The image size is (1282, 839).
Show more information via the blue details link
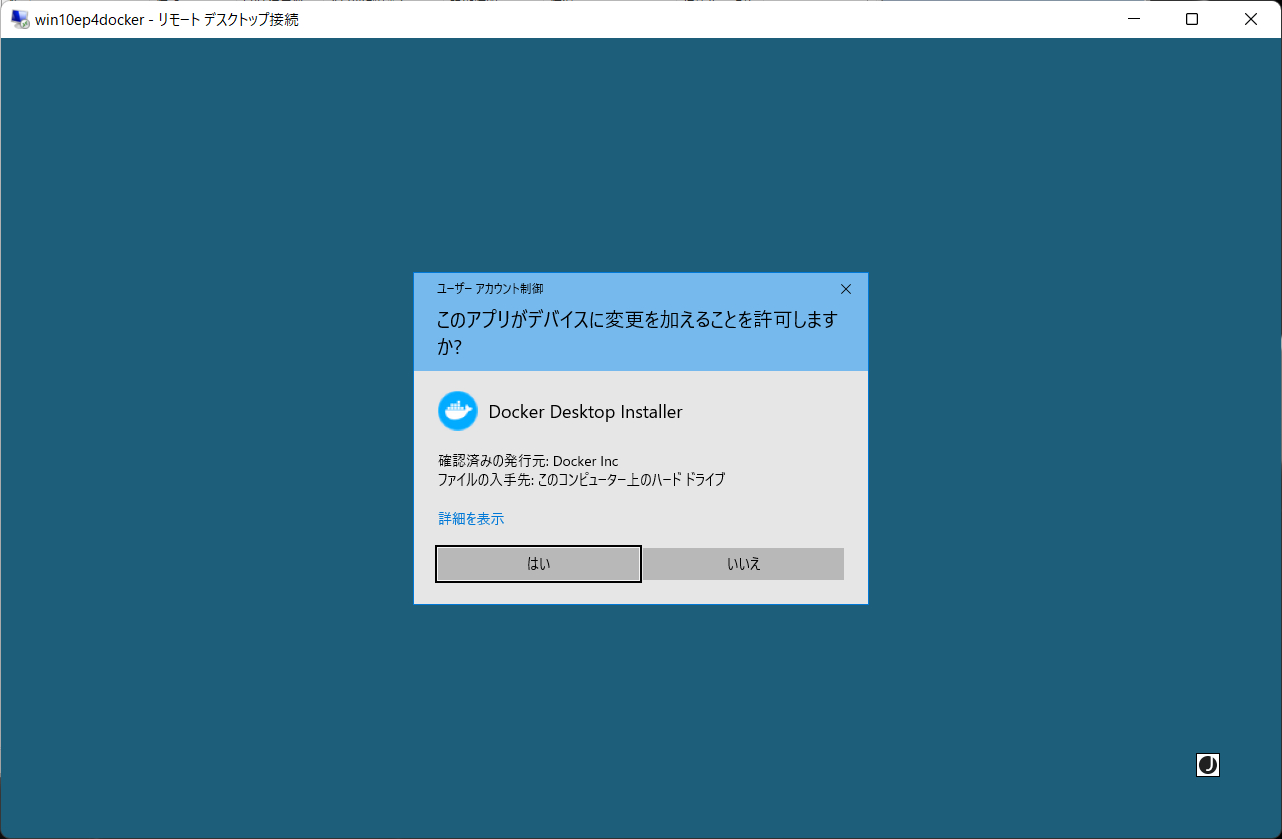coord(470,518)
